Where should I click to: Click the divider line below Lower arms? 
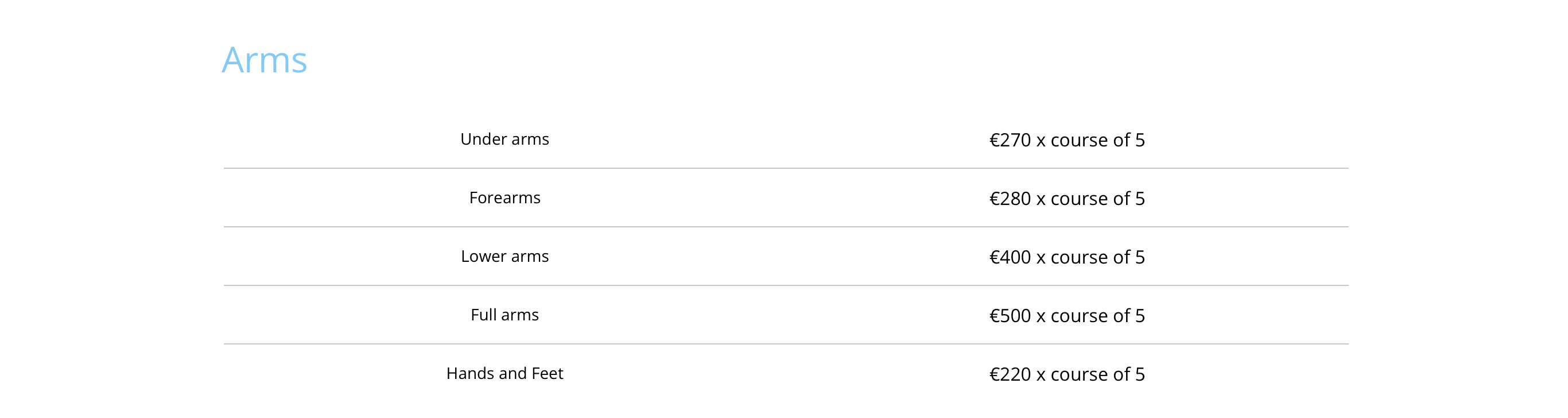(786, 285)
